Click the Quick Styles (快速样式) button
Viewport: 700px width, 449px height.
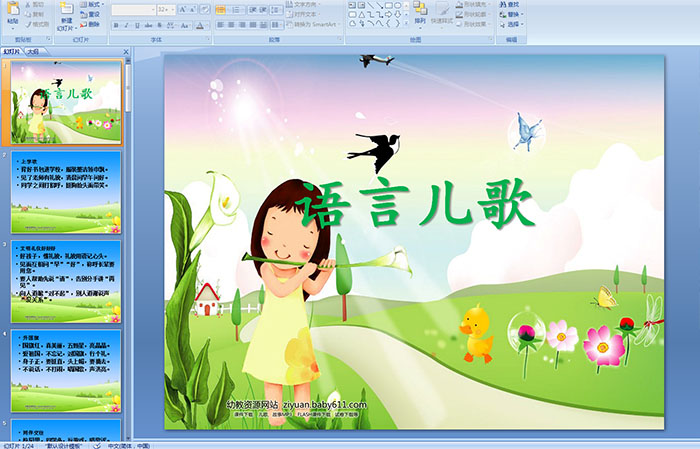(x=442, y=16)
